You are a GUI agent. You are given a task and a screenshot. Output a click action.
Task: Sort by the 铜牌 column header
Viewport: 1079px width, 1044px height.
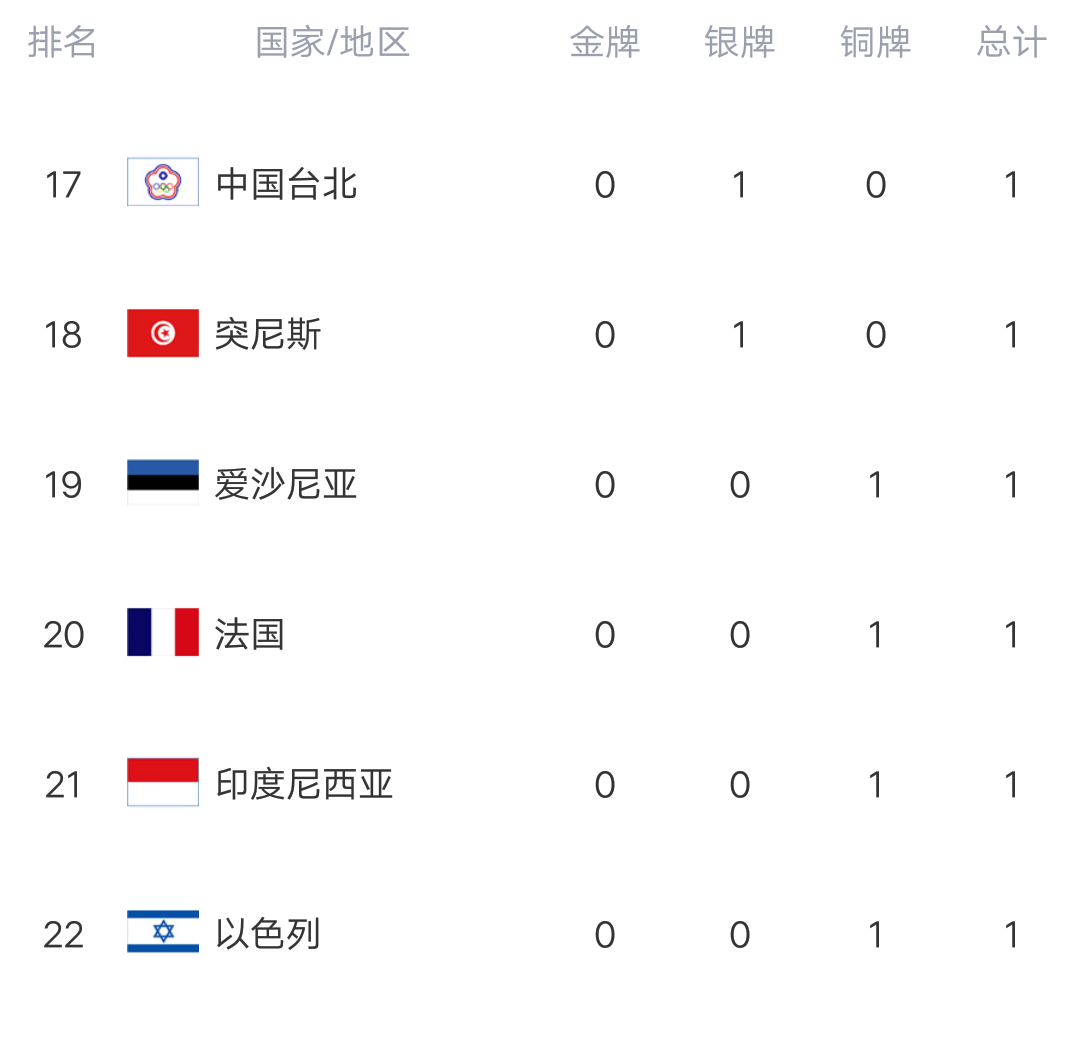click(x=875, y=43)
